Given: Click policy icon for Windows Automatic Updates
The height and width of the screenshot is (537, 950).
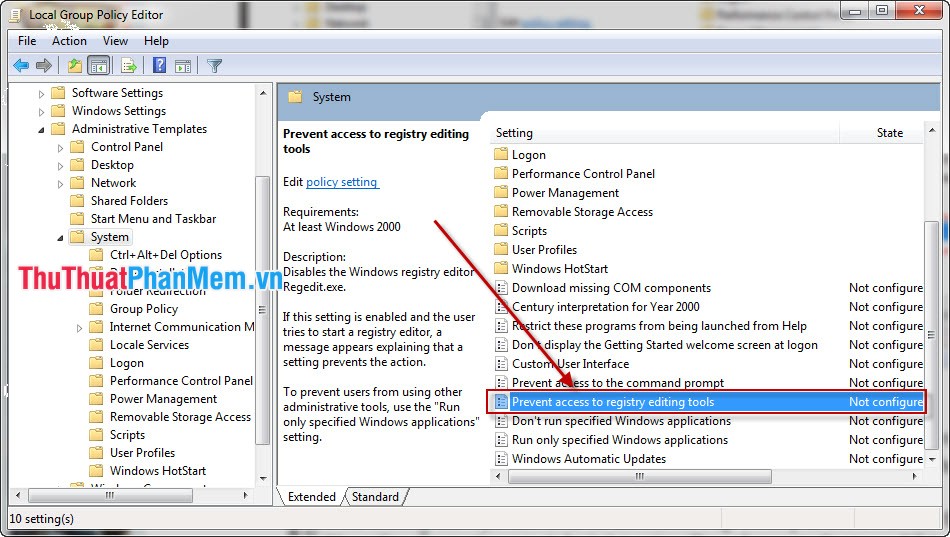Looking at the screenshot, I should pyautogui.click(x=501, y=459).
